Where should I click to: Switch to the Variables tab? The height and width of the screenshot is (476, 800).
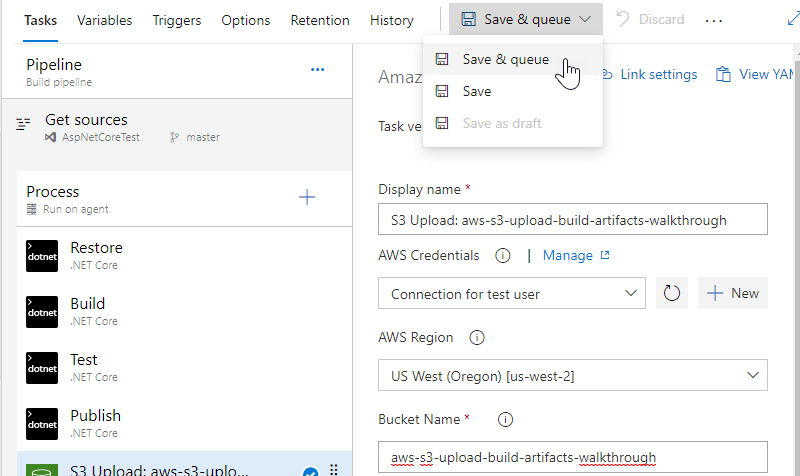tap(104, 20)
